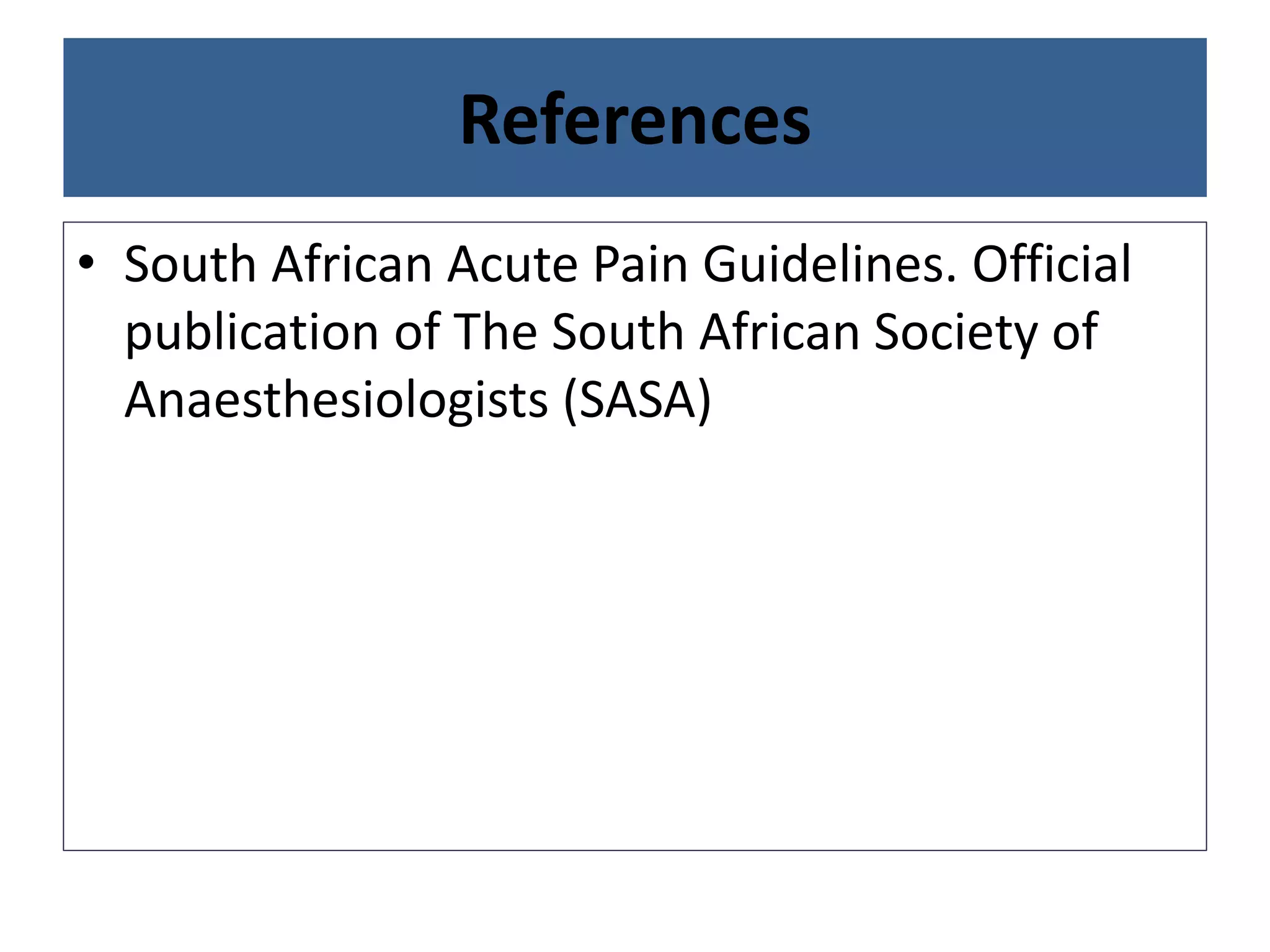Click first African in the first line

352,264
